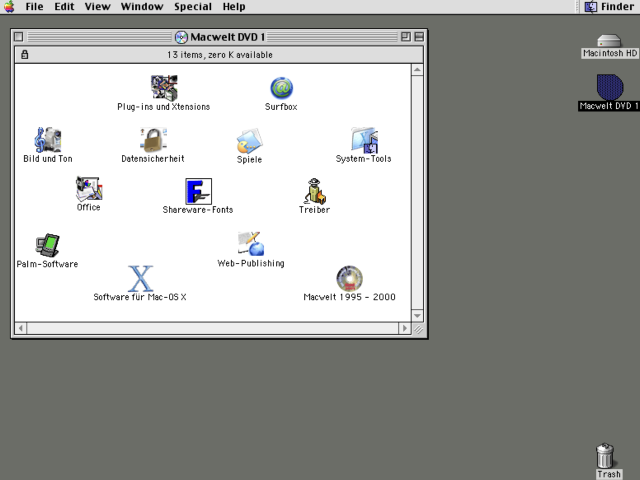Click the horizontal scrollbar right arrow
The image size is (640, 480).
(x=404, y=328)
